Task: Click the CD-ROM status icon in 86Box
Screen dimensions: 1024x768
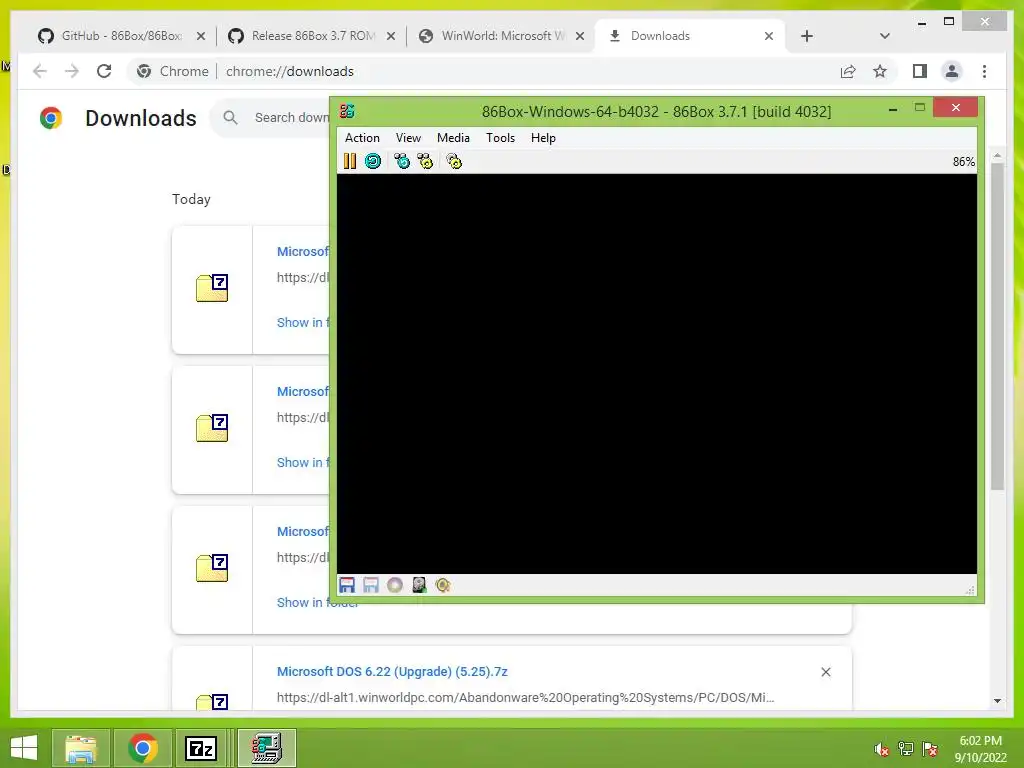Action: [x=394, y=585]
